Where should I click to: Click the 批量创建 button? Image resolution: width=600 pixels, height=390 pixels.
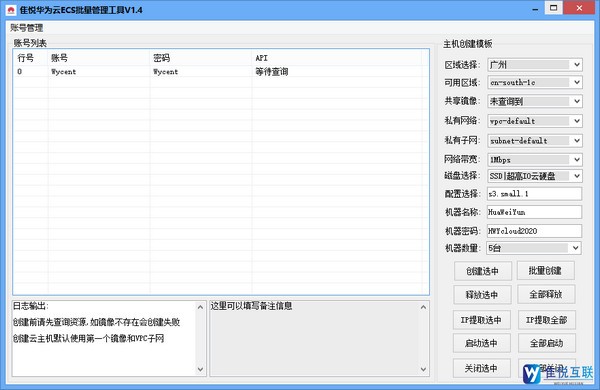tap(546, 271)
